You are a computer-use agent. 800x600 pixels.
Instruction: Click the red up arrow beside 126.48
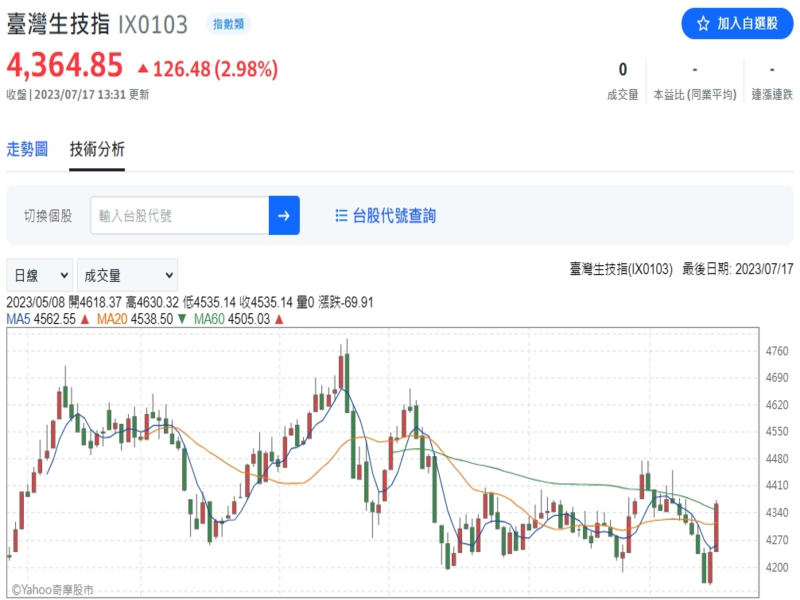tap(143, 69)
